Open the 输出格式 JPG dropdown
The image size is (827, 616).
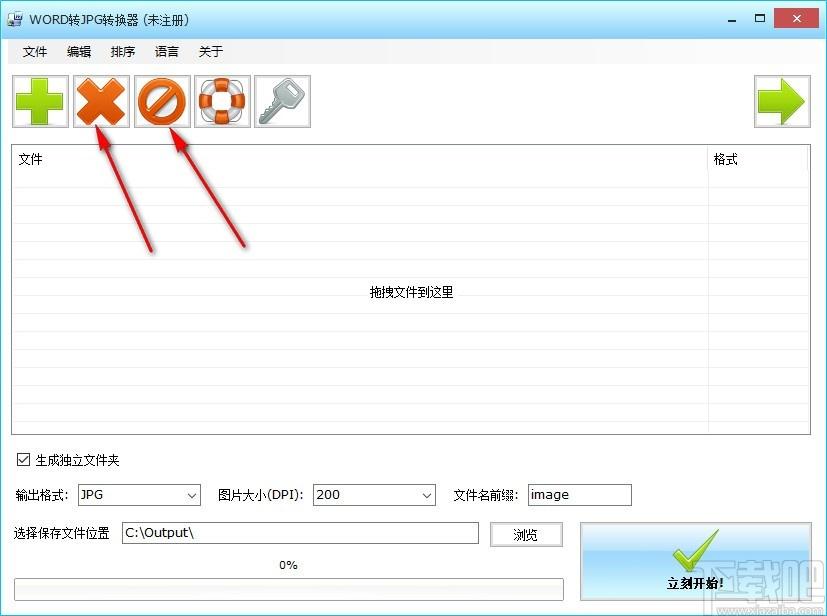click(x=139, y=495)
